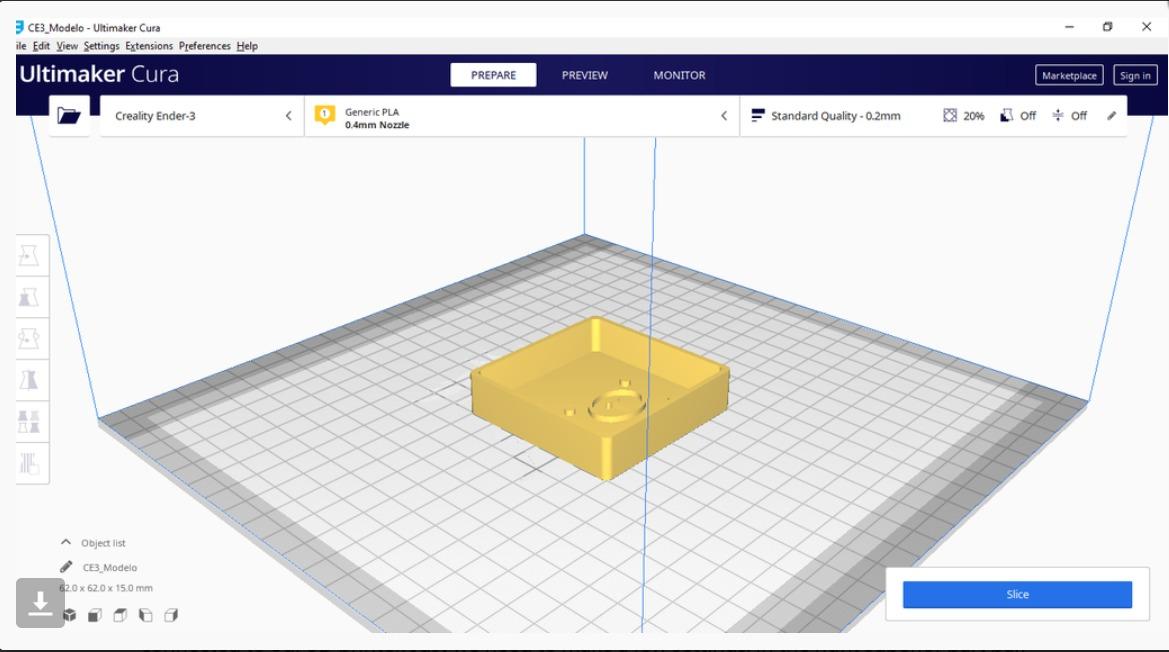The width and height of the screenshot is (1169, 652).
Task: Open the Marketplace
Action: [1069, 75]
